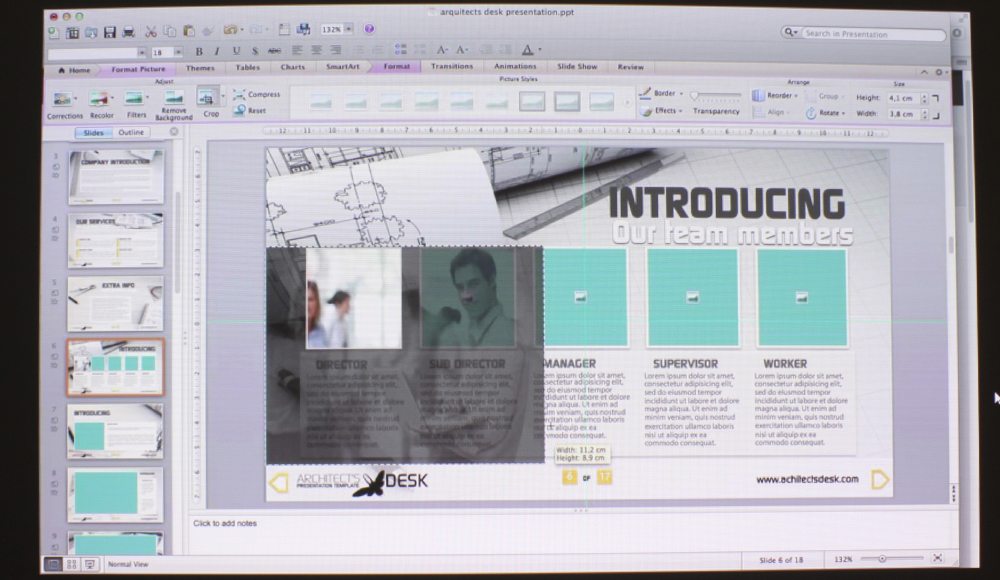The image size is (1000, 580).
Task: Toggle Bold formatting
Action: tap(199, 51)
